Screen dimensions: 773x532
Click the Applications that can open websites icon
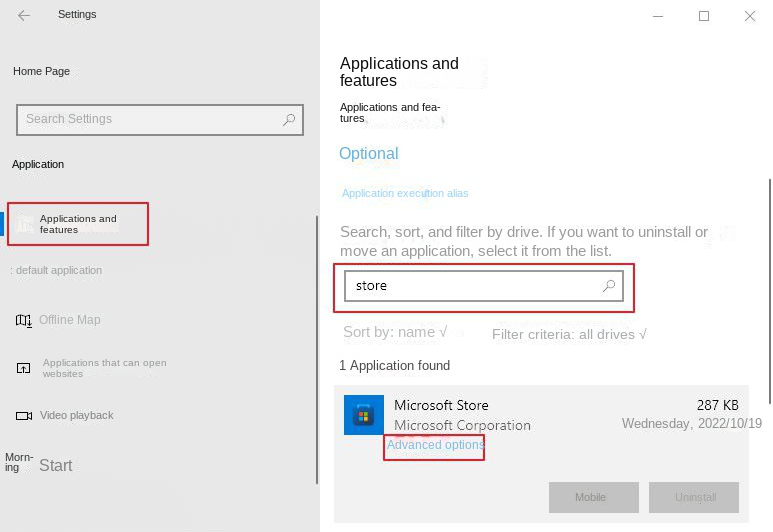click(23, 368)
